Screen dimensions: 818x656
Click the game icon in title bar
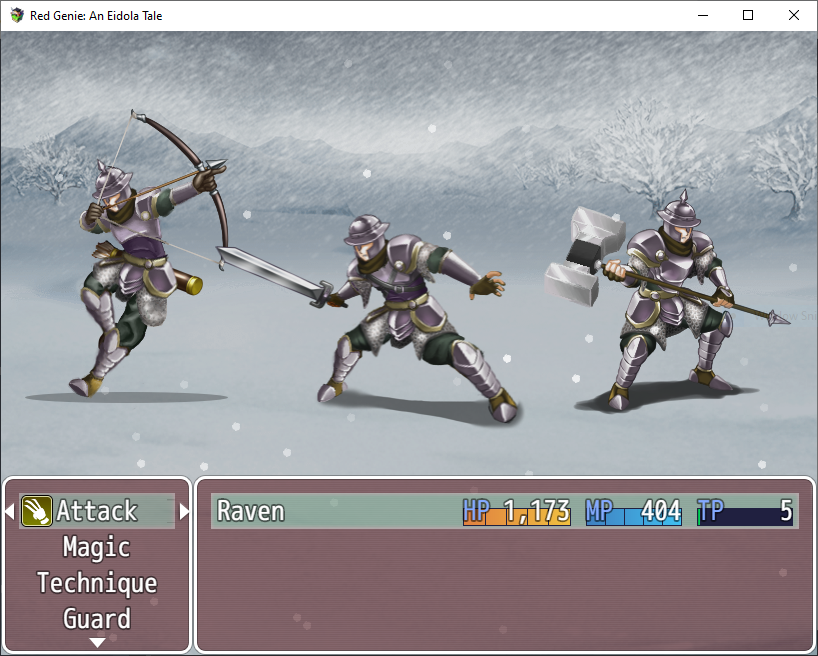[17, 16]
